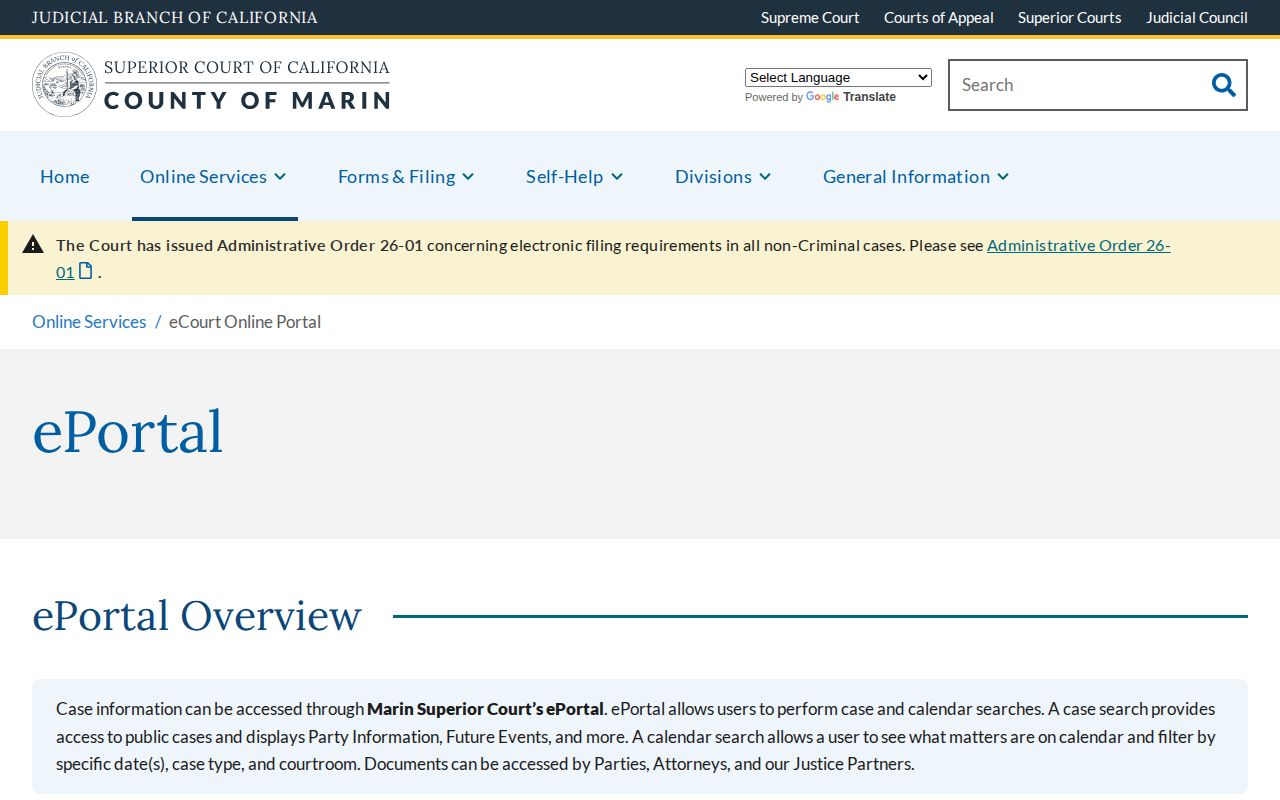Click the warning triangle alert icon
Image resolution: width=1280 pixels, height=800 pixels.
tap(33, 244)
